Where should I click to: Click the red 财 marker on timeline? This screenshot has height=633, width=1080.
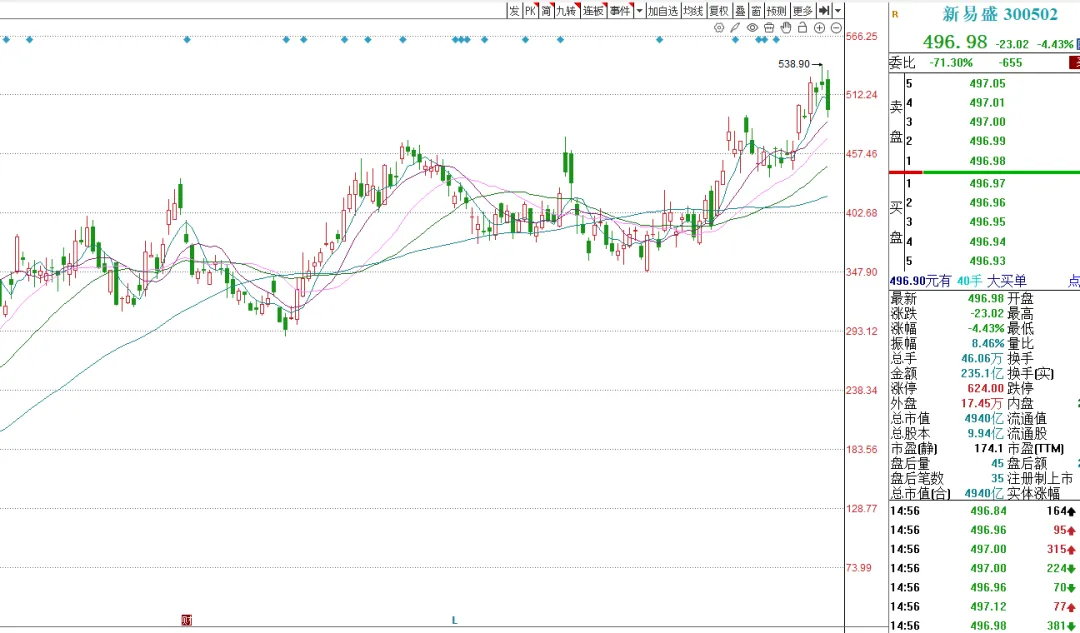[186, 620]
